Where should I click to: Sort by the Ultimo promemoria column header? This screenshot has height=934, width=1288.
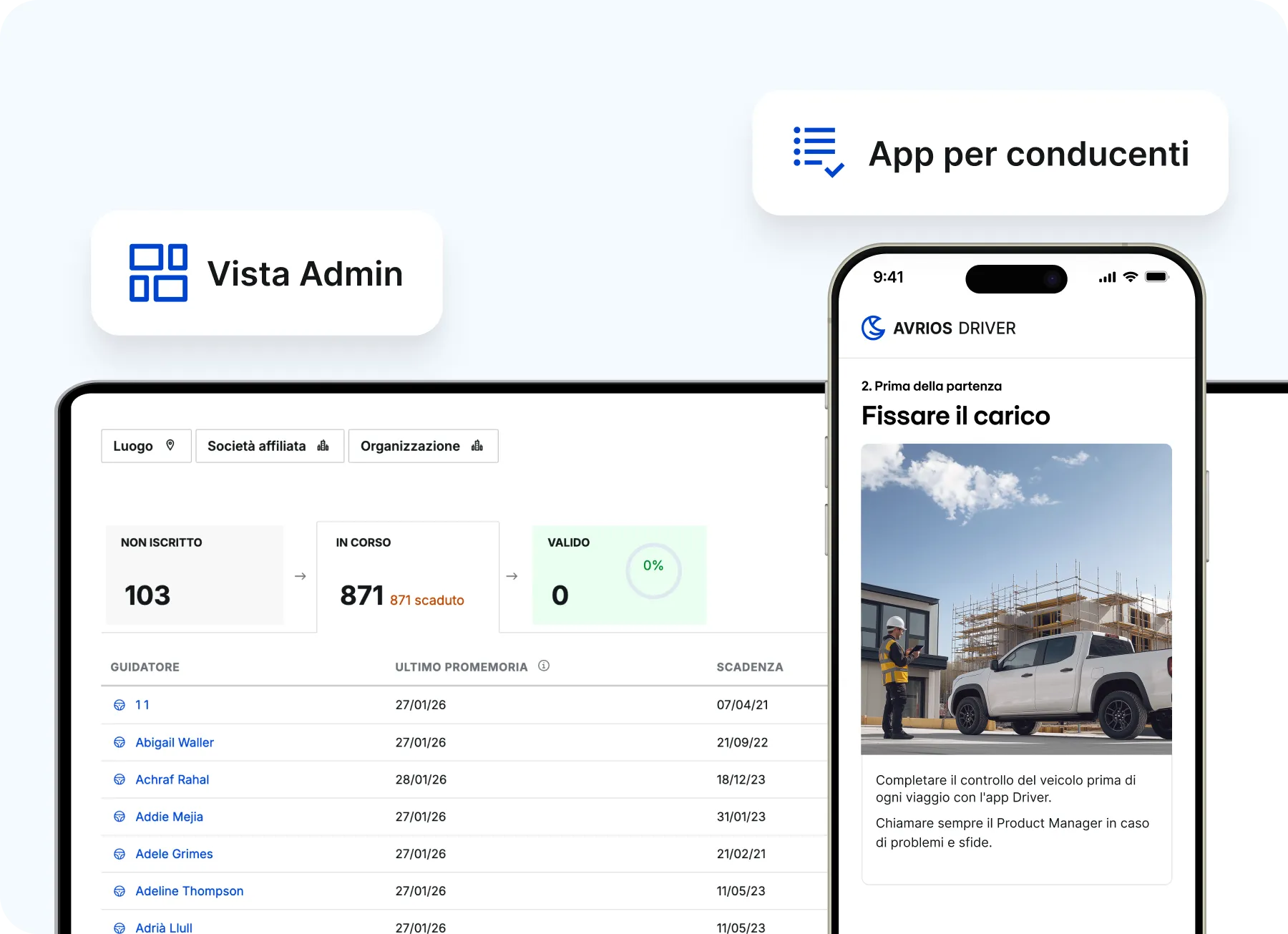coord(462,667)
